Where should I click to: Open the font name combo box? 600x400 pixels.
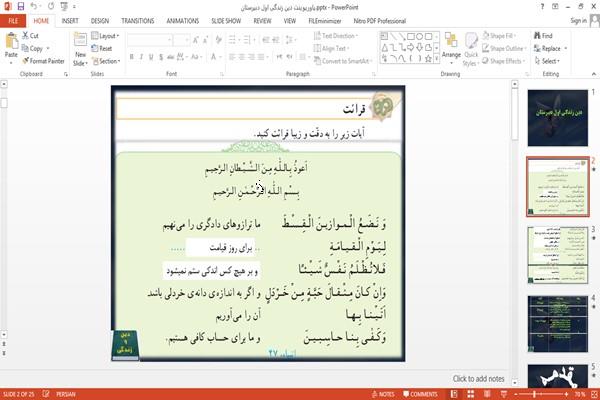click(150, 40)
